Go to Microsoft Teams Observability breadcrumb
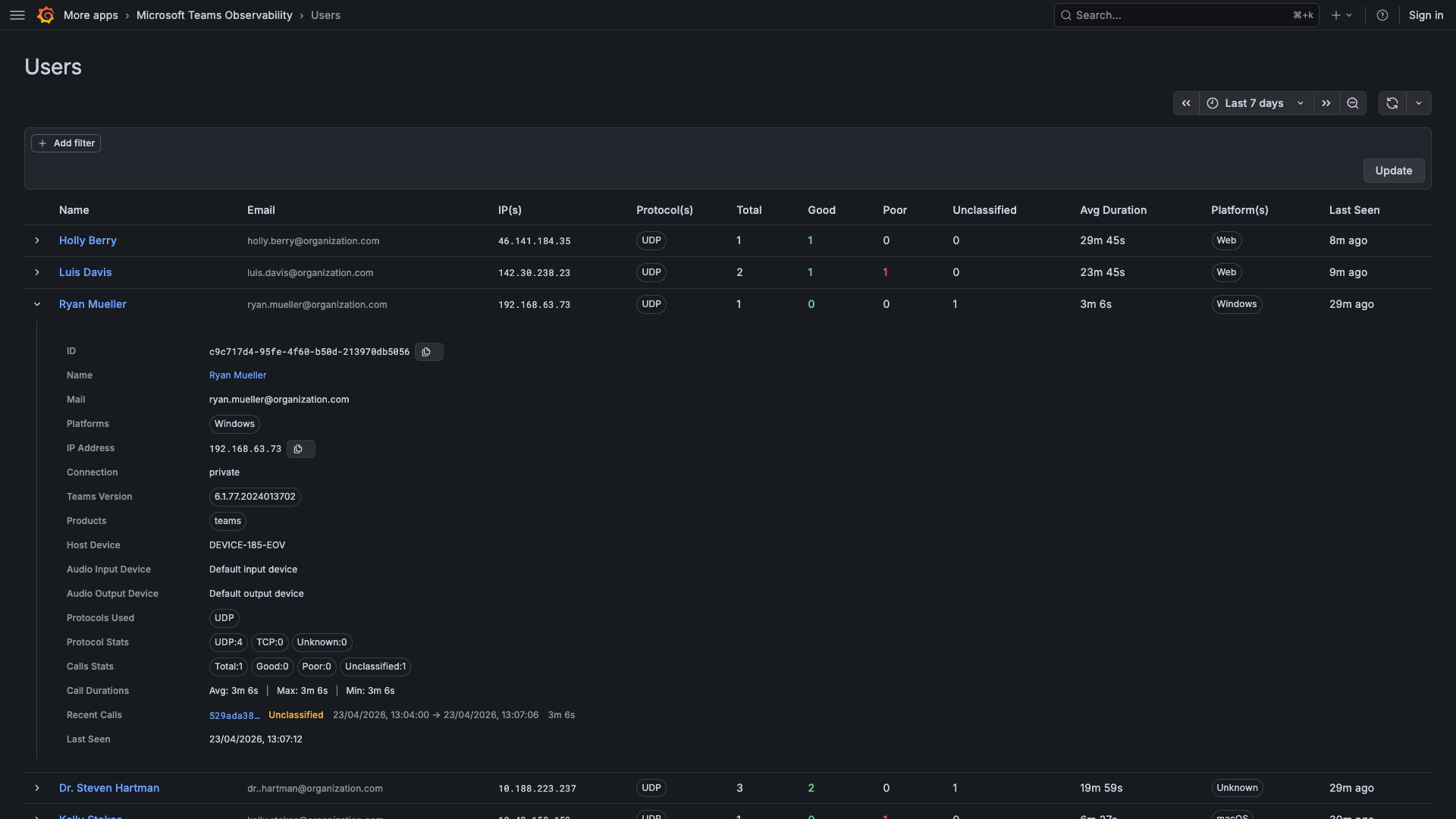1456x819 pixels. click(x=214, y=15)
